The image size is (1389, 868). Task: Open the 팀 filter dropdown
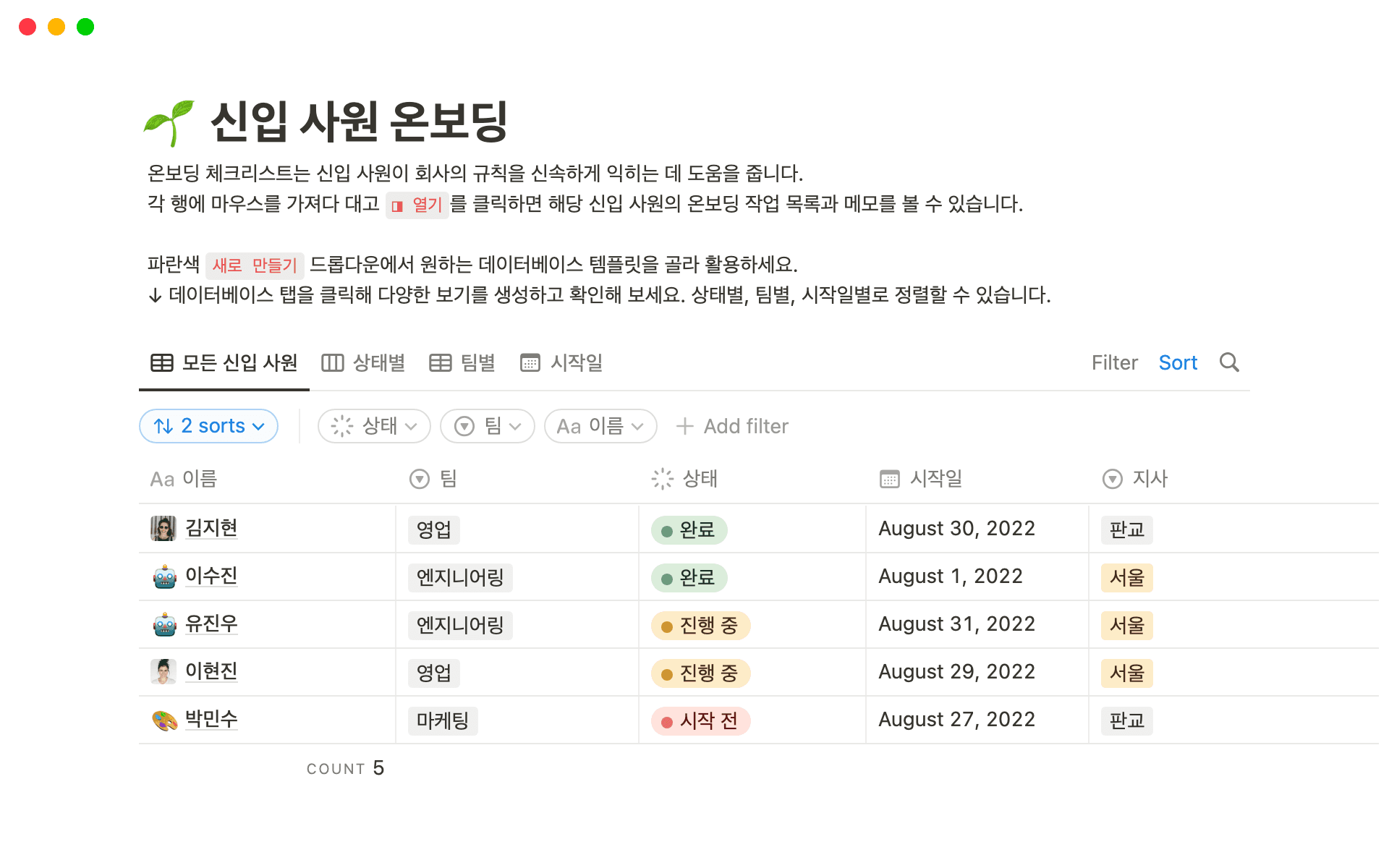point(487,425)
